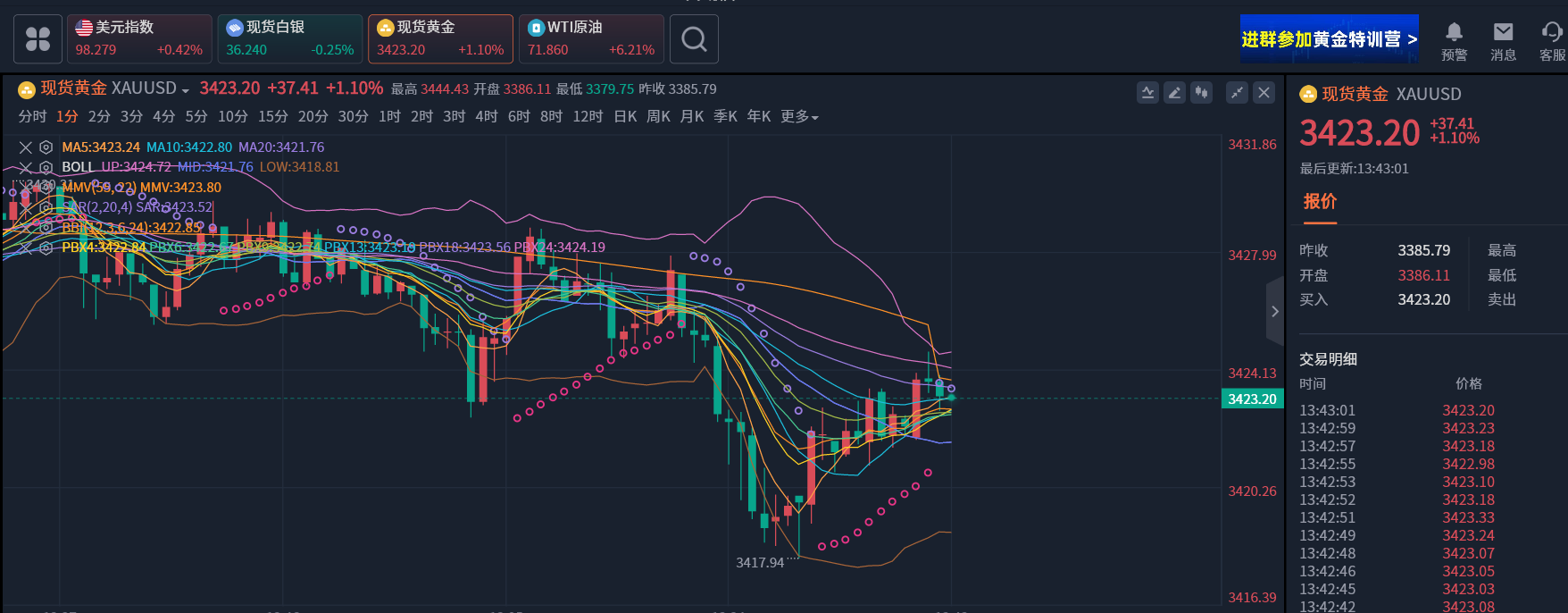Open the candlestick chart style icon

click(x=1202, y=92)
